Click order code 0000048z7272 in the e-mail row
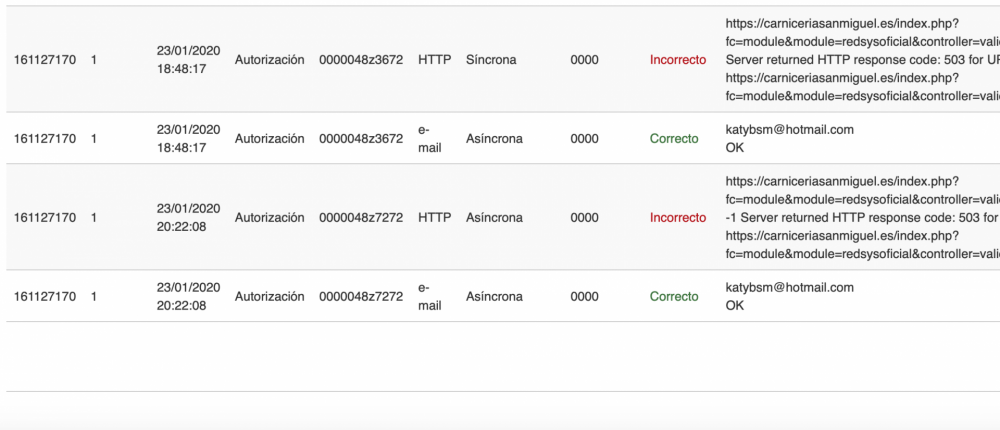 coord(361,297)
